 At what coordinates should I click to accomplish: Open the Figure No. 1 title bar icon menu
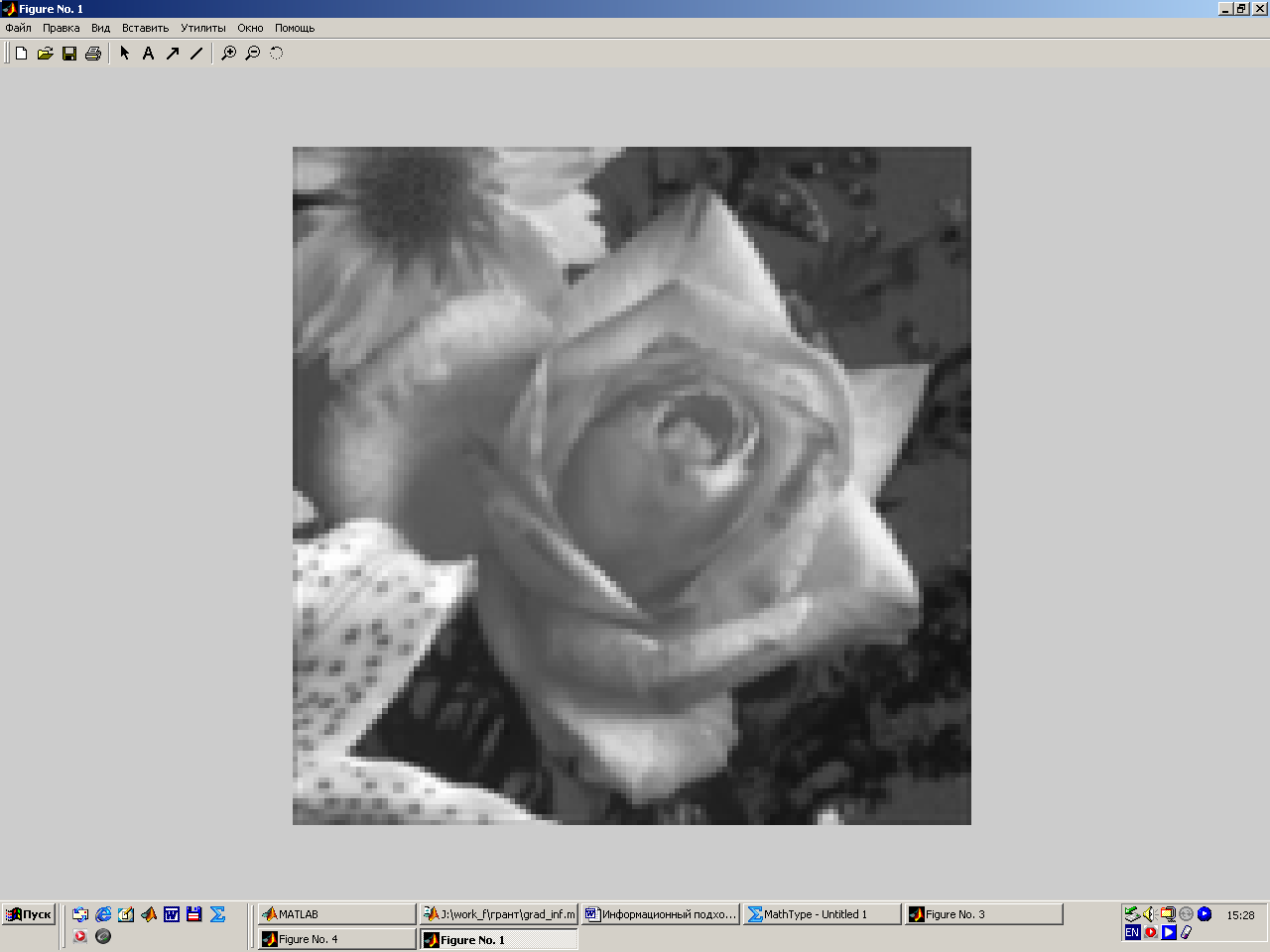tap(9, 9)
